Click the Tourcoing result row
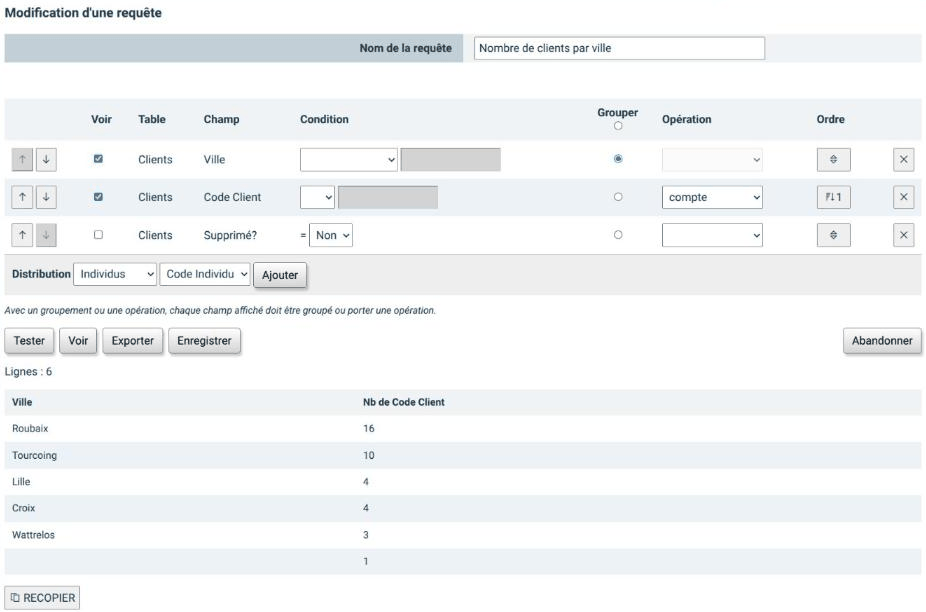The width and height of the screenshot is (926, 612). pyautogui.click(x=463, y=455)
